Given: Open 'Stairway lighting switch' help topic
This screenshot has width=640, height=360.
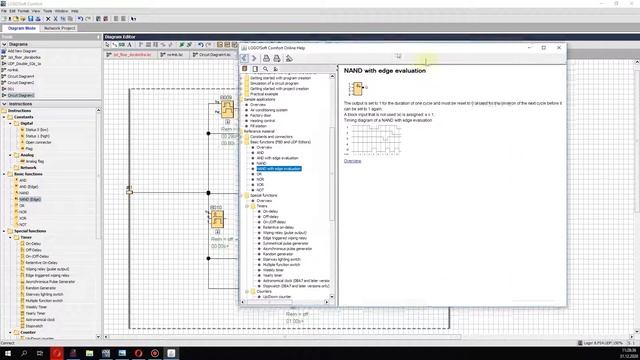Looking at the screenshot, I should (x=282, y=259).
